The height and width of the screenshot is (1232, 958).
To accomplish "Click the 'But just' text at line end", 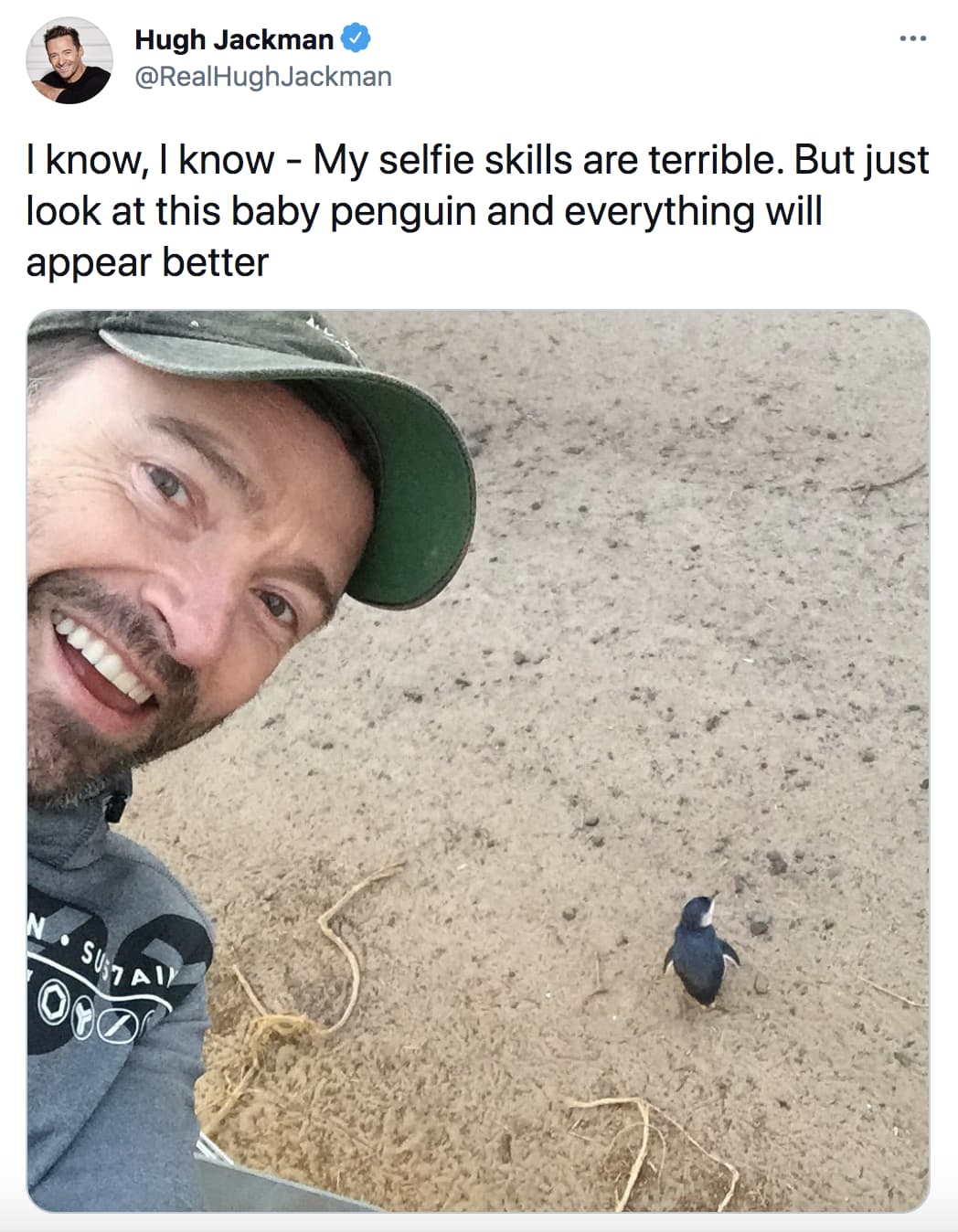I will click(x=861, y=161).
